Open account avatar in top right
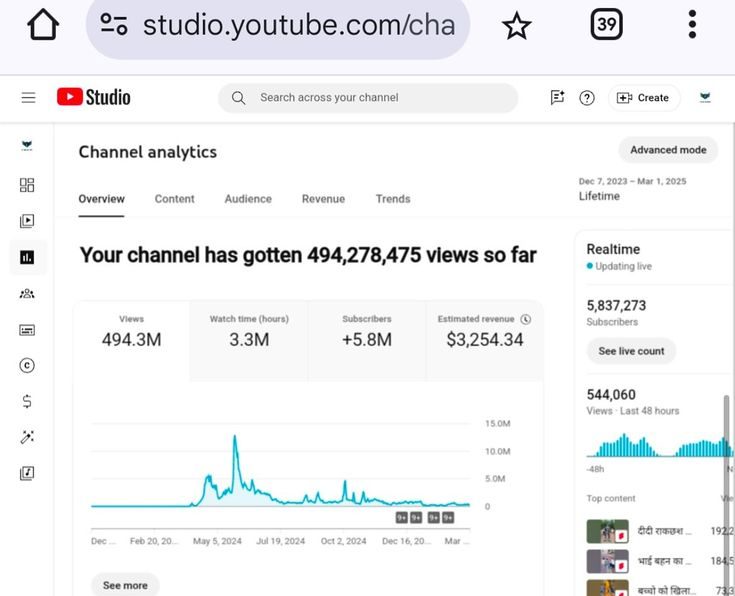The height and width of the screenshot is (596, 735). tap(705, 97)
